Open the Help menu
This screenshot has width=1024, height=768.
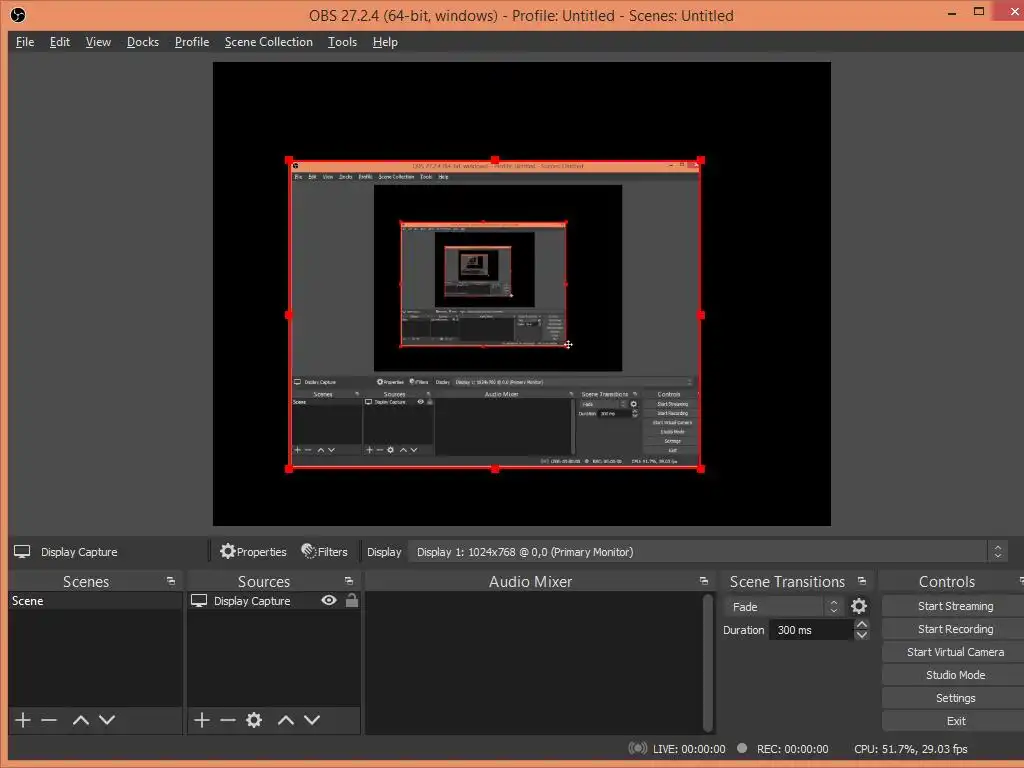tap(385, 42)
